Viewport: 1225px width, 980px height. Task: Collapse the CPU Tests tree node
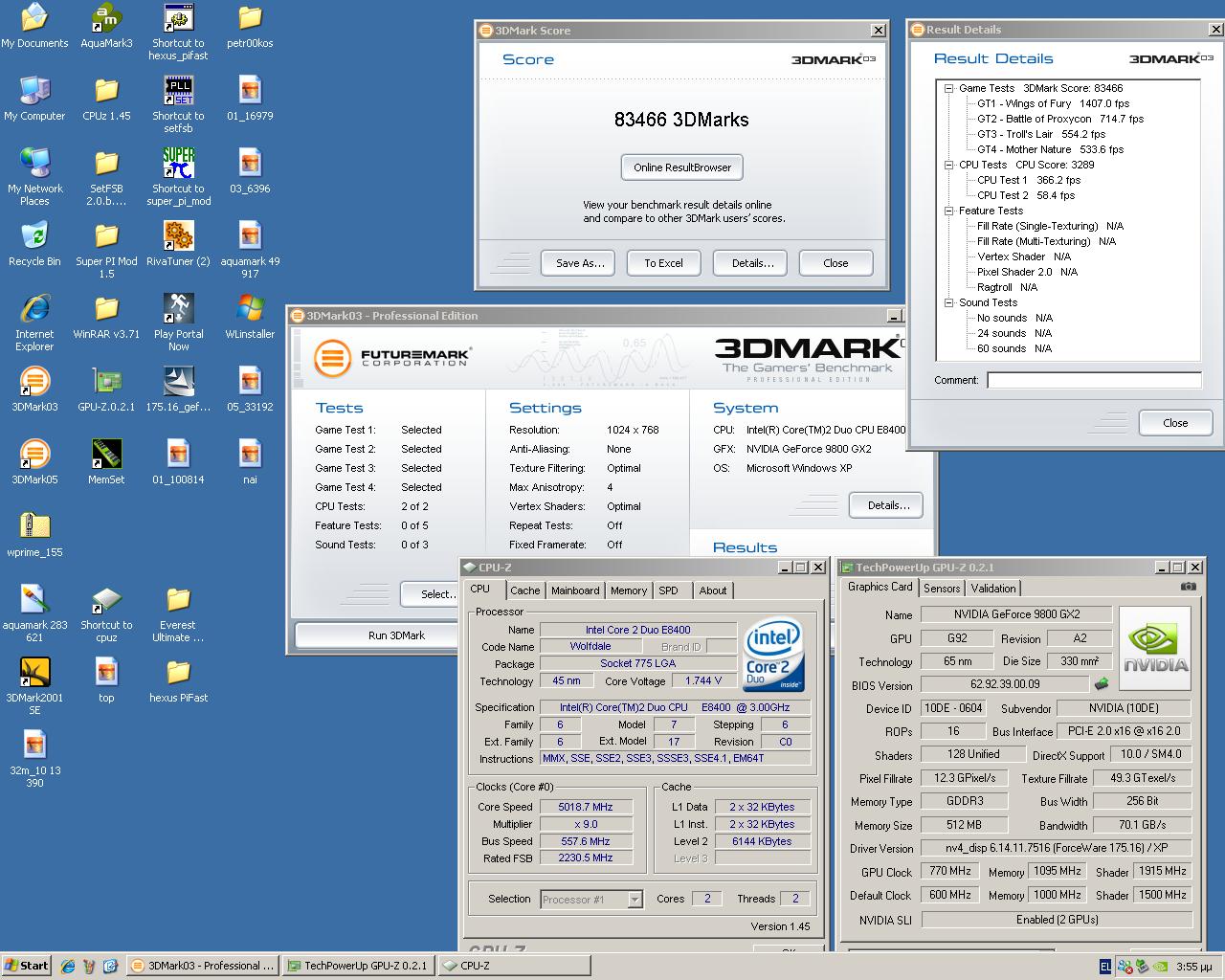(x=949, y=165)
